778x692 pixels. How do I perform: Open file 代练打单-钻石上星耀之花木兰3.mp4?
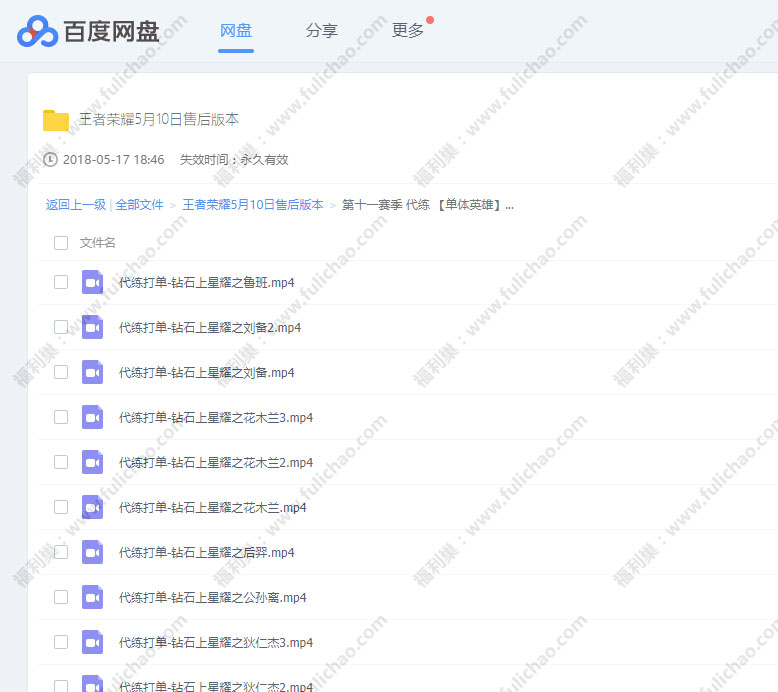[x=216, y=418]
